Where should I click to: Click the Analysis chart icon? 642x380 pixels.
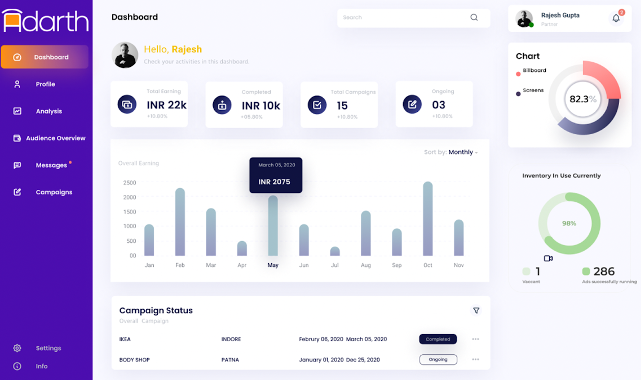(17, 111)
